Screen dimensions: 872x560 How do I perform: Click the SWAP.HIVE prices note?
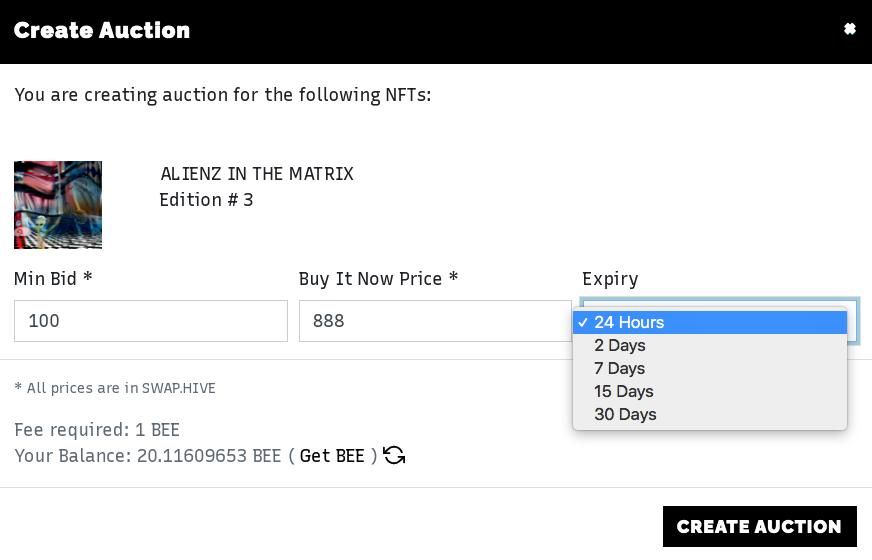(115, 388)
